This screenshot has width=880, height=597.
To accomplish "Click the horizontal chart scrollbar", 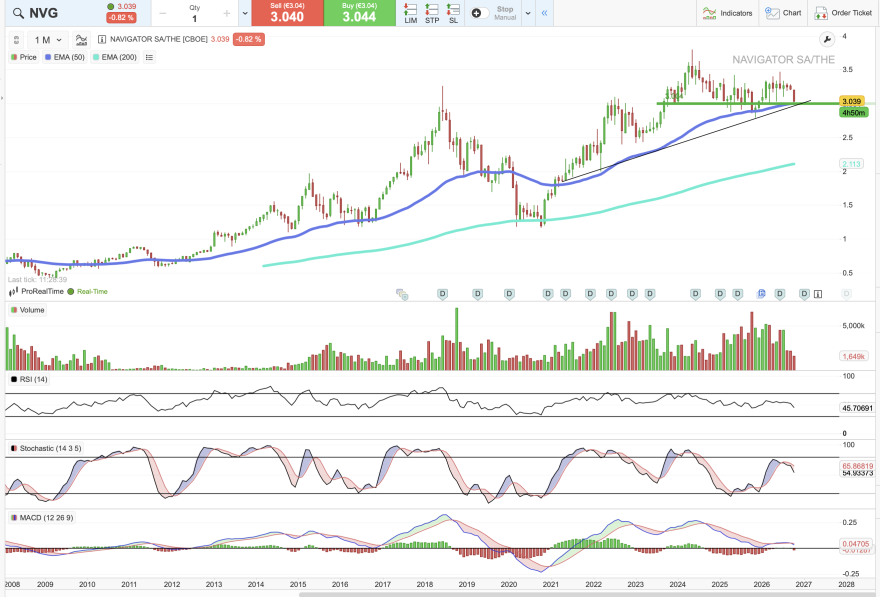I will (589, 594).
